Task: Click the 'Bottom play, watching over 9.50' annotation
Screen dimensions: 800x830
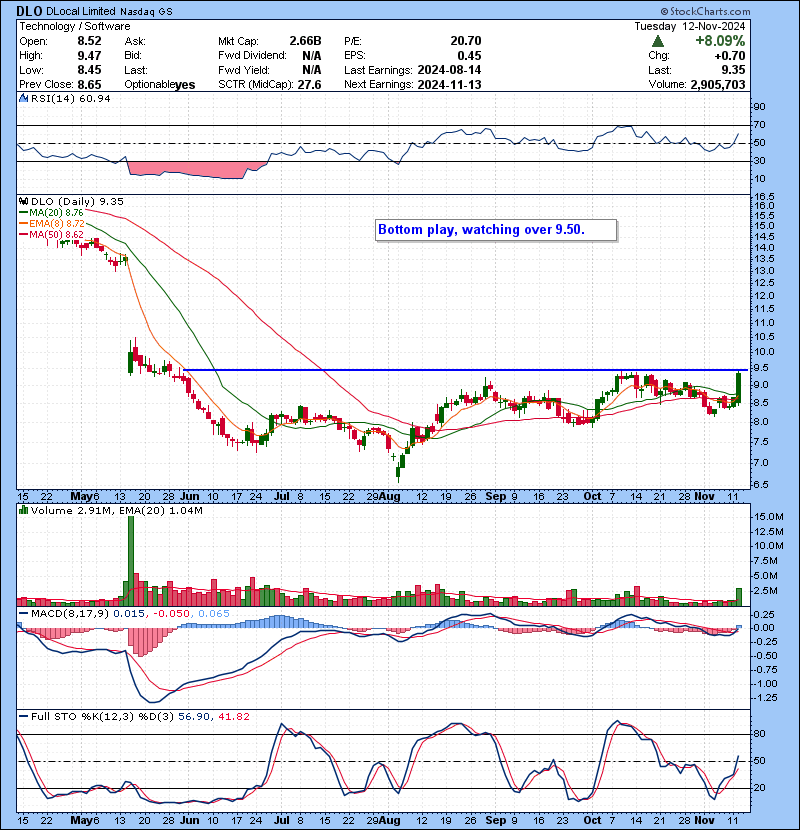Action: [496, 230]
